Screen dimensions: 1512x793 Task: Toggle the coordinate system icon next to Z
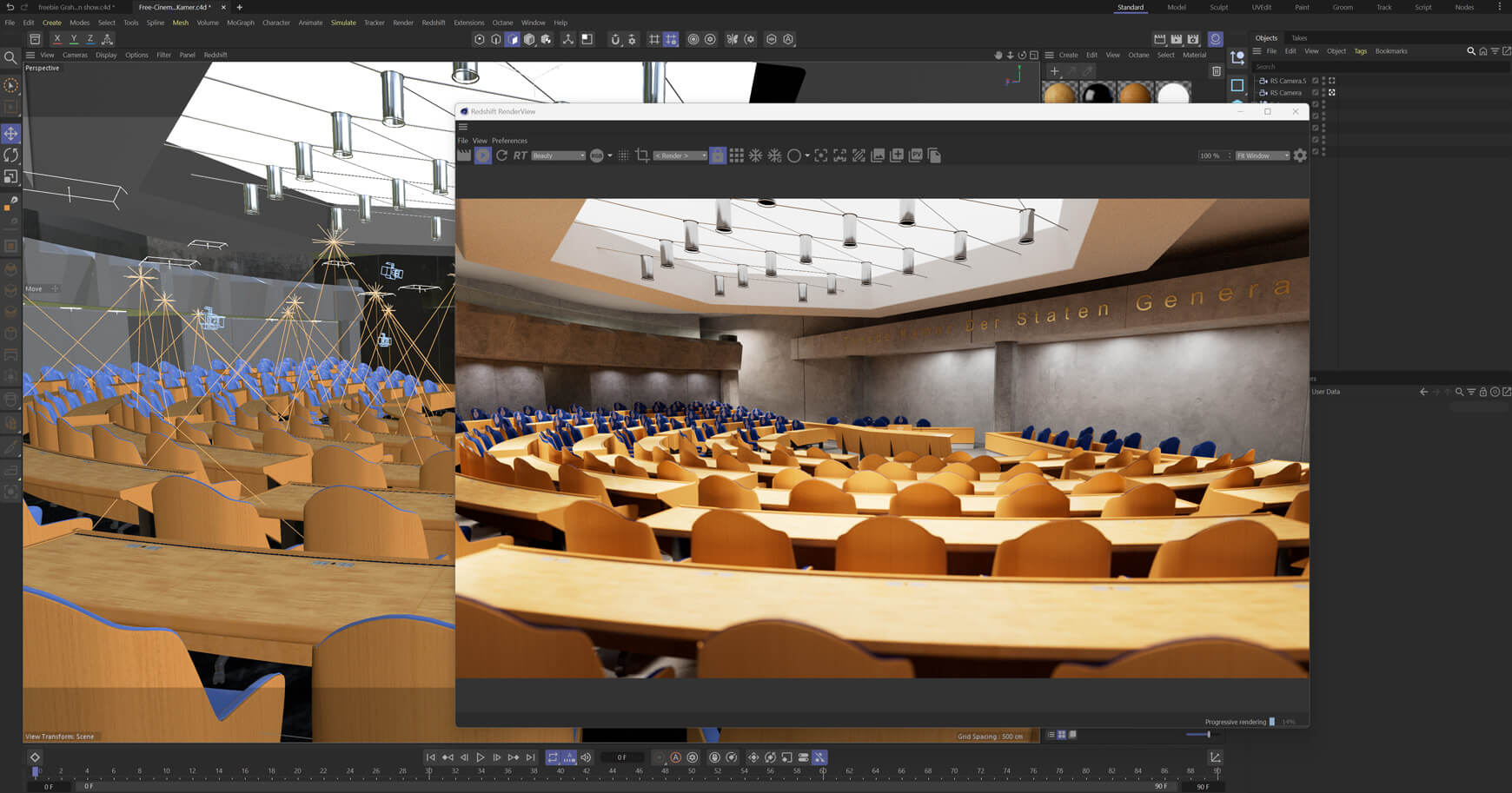point(107,39)
